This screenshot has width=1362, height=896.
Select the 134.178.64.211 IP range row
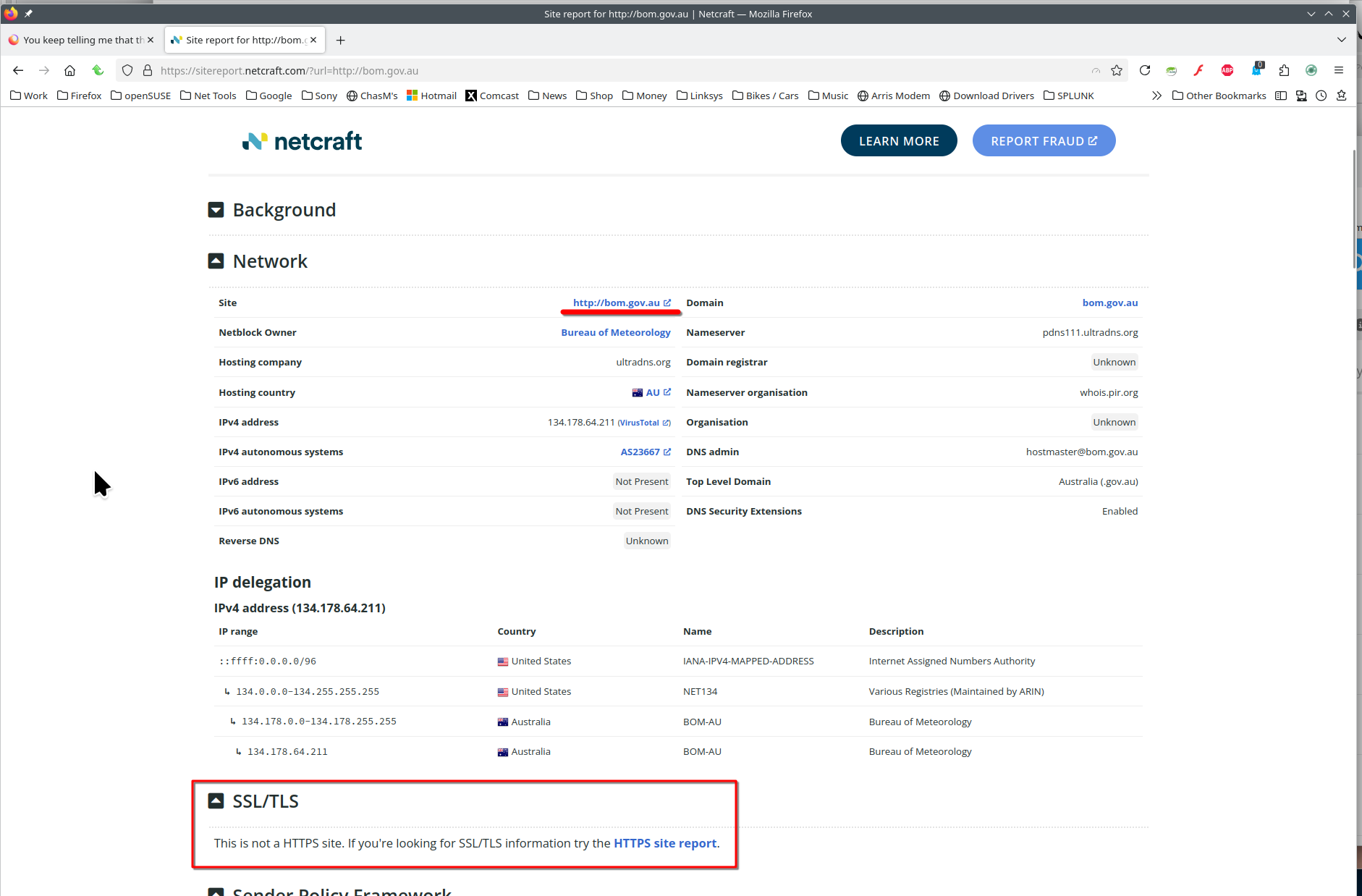pyautogui.click(x=678, y=751)
